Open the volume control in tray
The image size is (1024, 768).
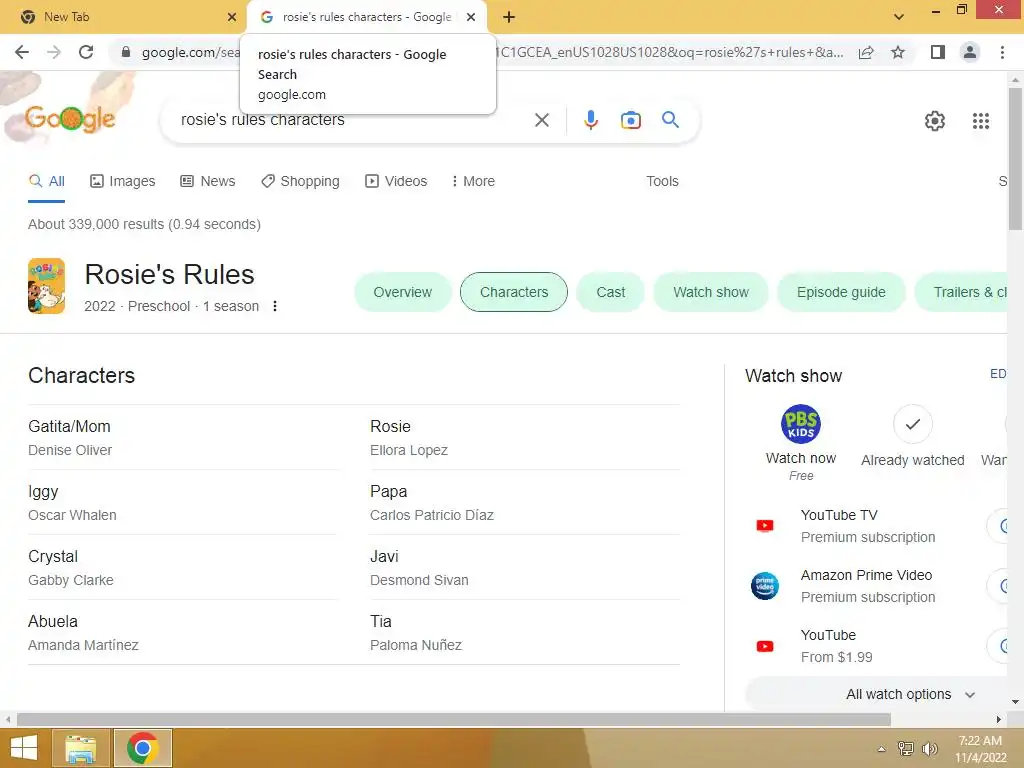(929, 749)
